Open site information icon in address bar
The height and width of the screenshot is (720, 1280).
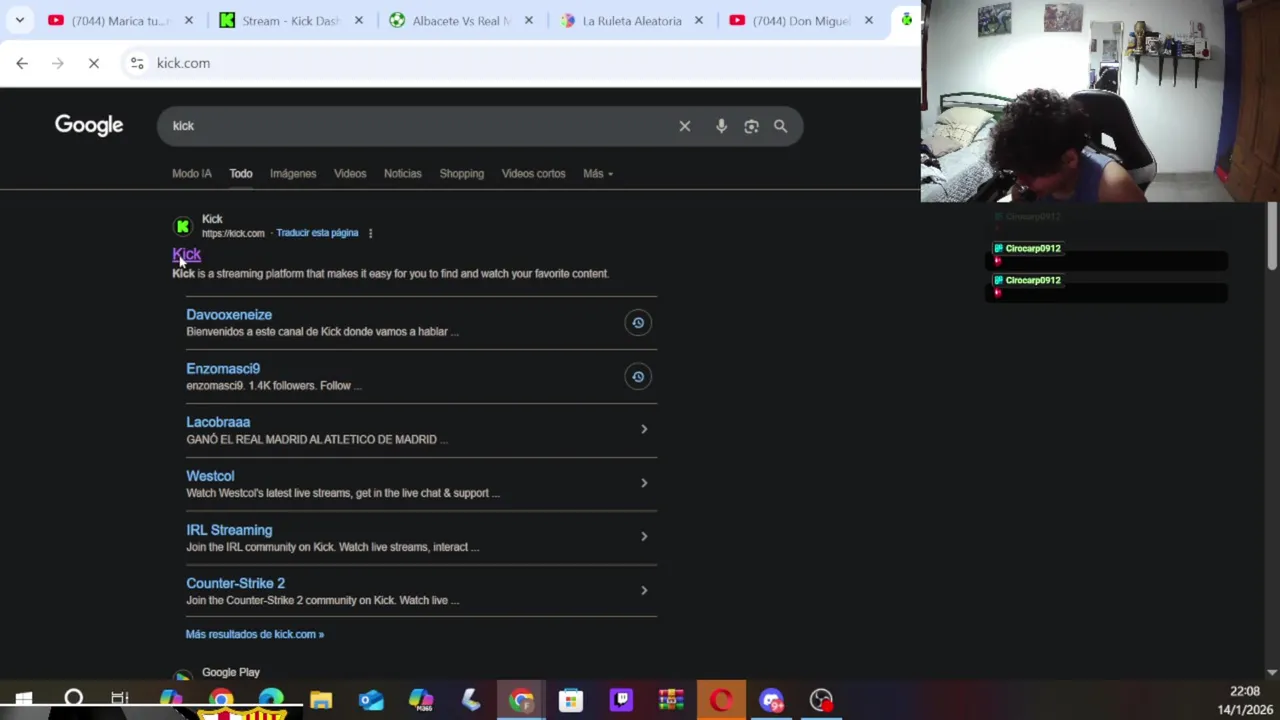(137, 63)
